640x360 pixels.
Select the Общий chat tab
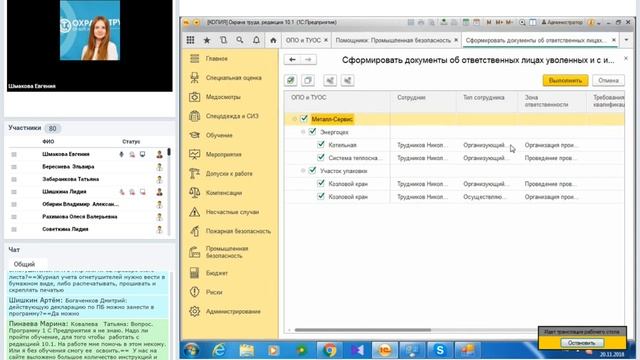(24, 264)
